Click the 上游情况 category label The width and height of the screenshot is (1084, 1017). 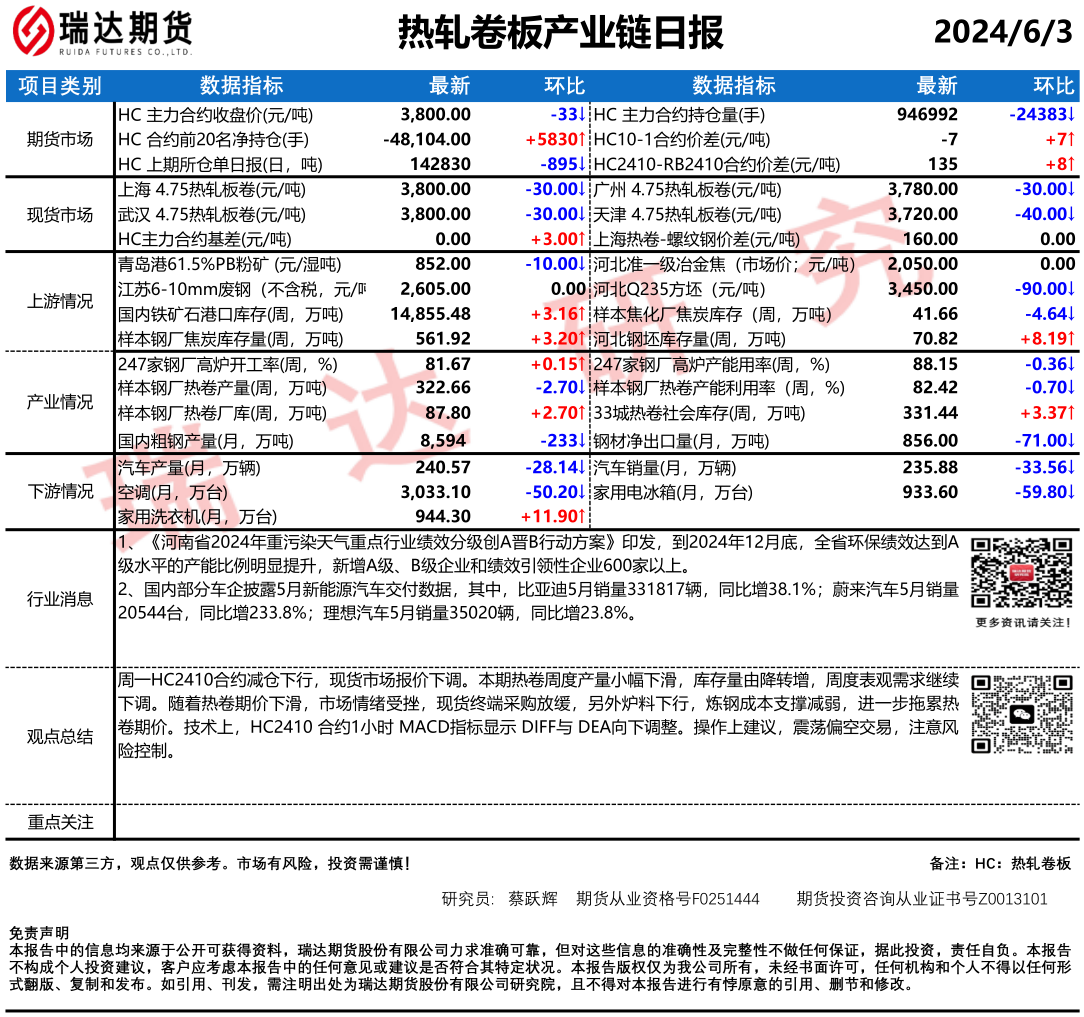(60, 301)
